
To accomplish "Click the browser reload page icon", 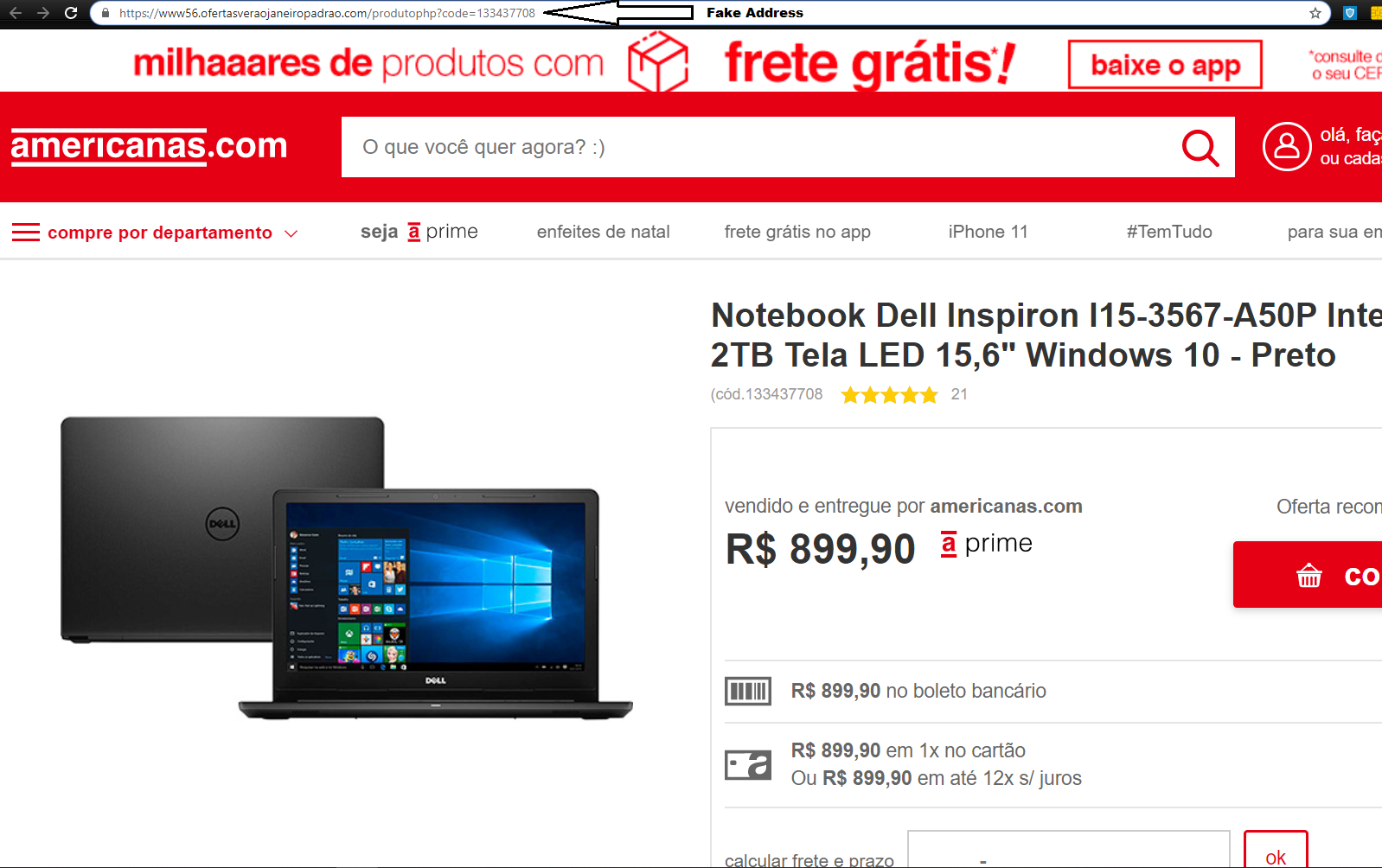I will (x=71, y=13).
